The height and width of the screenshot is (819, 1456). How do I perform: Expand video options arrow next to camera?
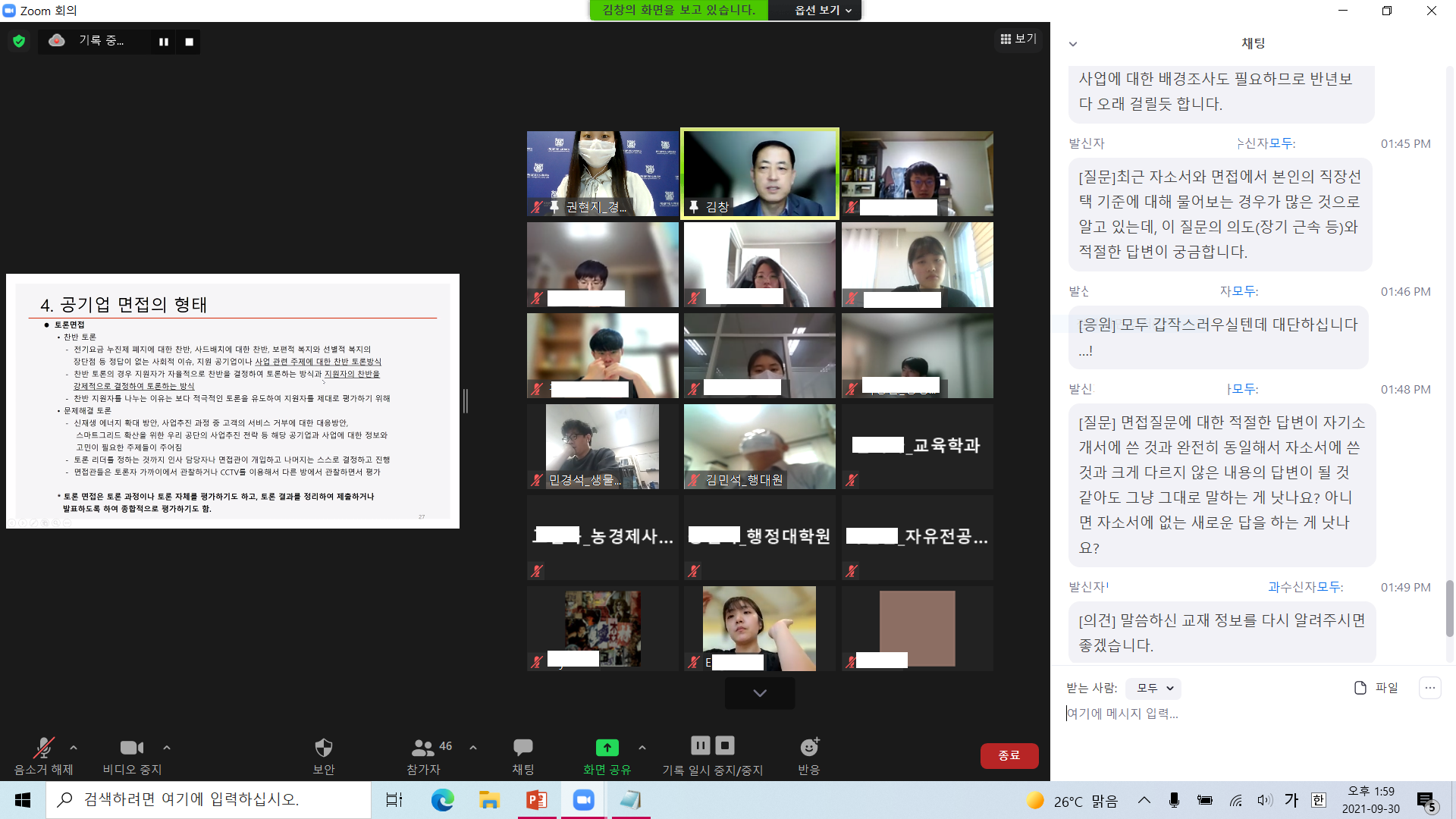coord(167,748)
